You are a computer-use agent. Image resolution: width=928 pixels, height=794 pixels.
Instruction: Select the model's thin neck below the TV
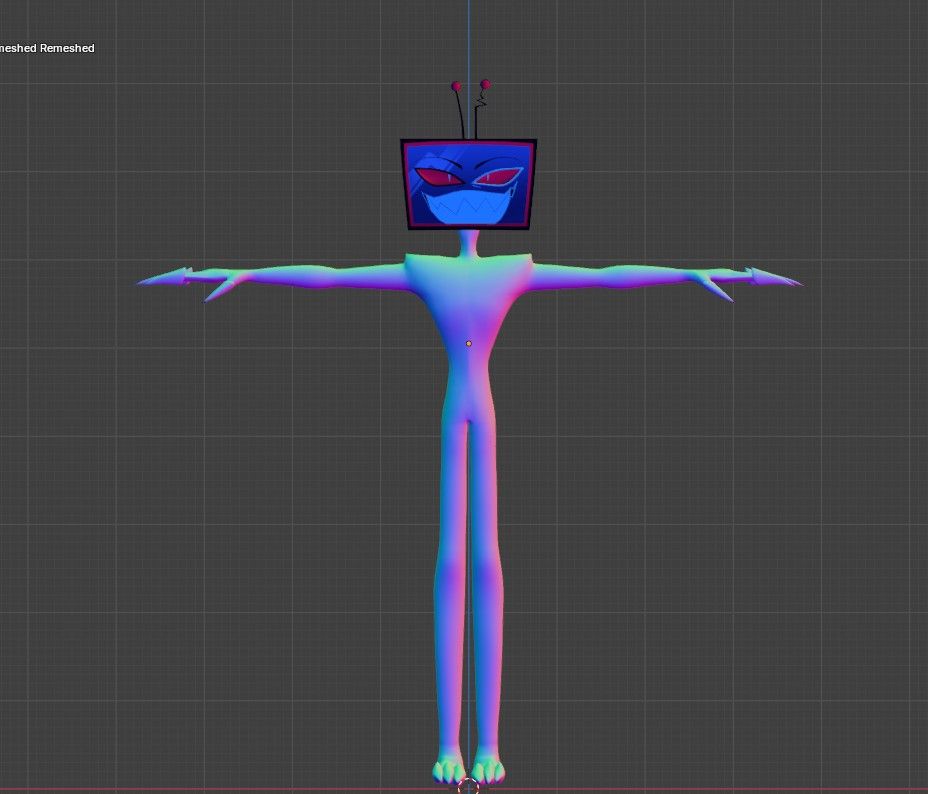click(469, 243)
